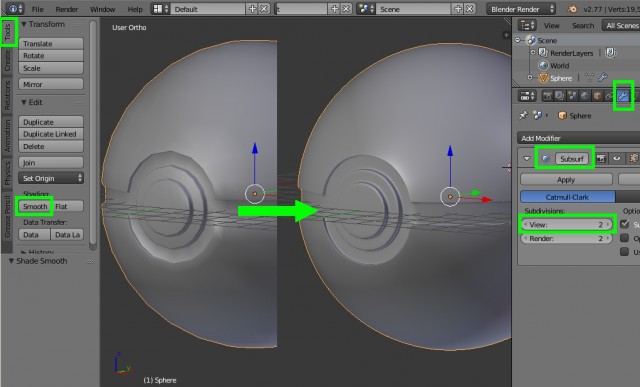Open the Info editor type selector icon

click(x=15, y=9)
